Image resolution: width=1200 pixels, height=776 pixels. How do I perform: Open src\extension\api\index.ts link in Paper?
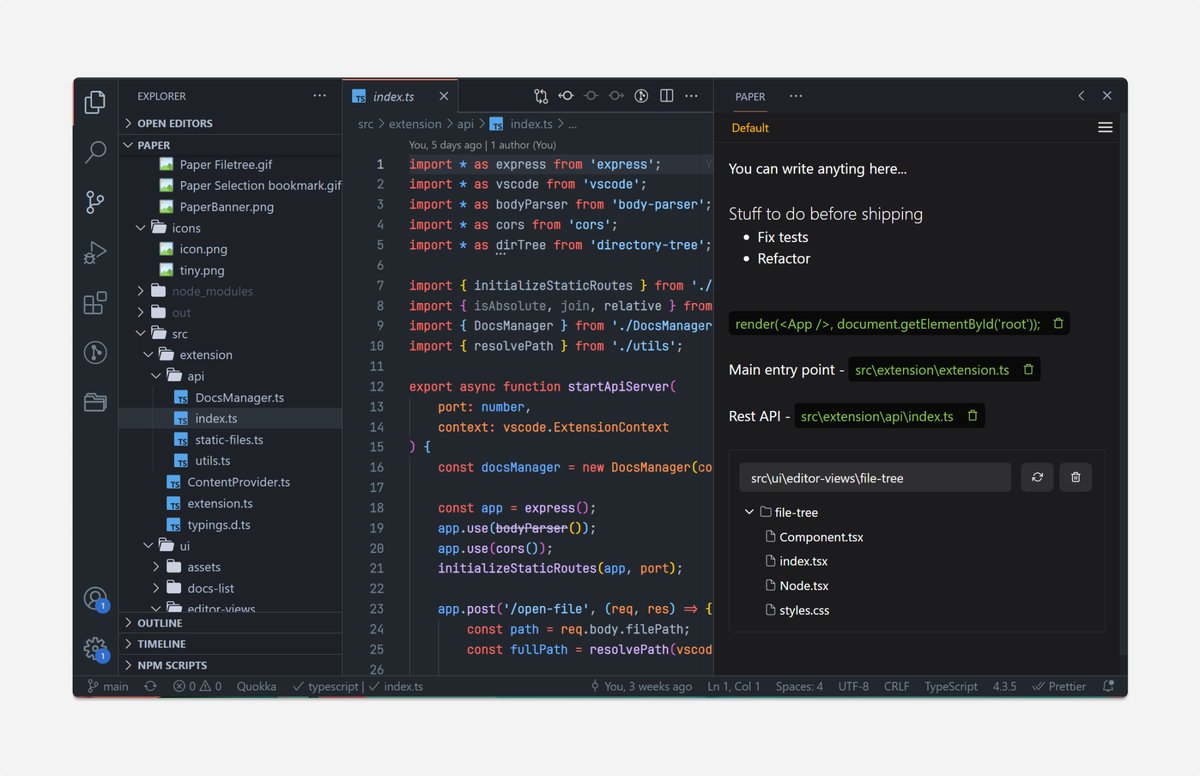[x=877, y=416]
